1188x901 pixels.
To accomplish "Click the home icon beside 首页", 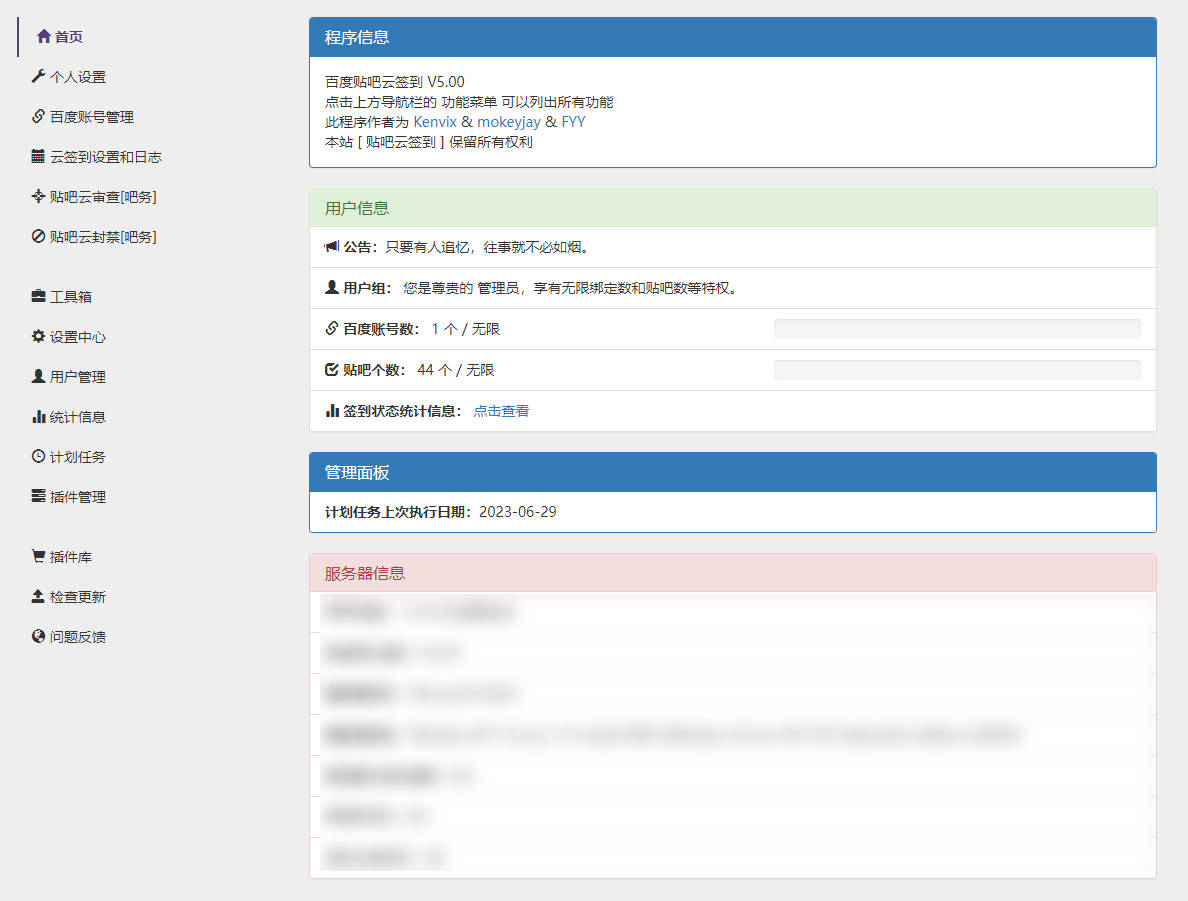I will (44, 36).
